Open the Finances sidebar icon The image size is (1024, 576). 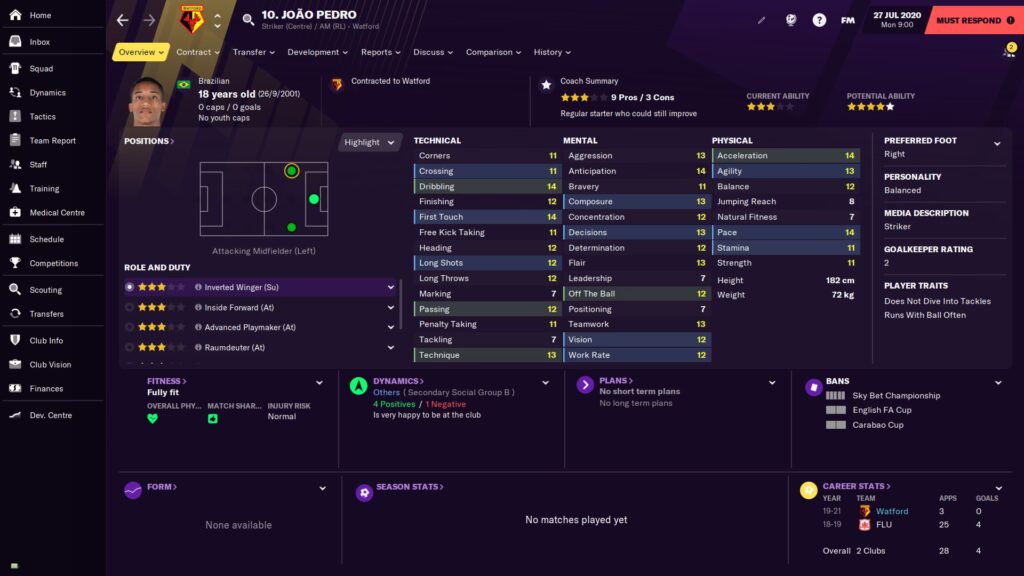click(x=15, y=388)
